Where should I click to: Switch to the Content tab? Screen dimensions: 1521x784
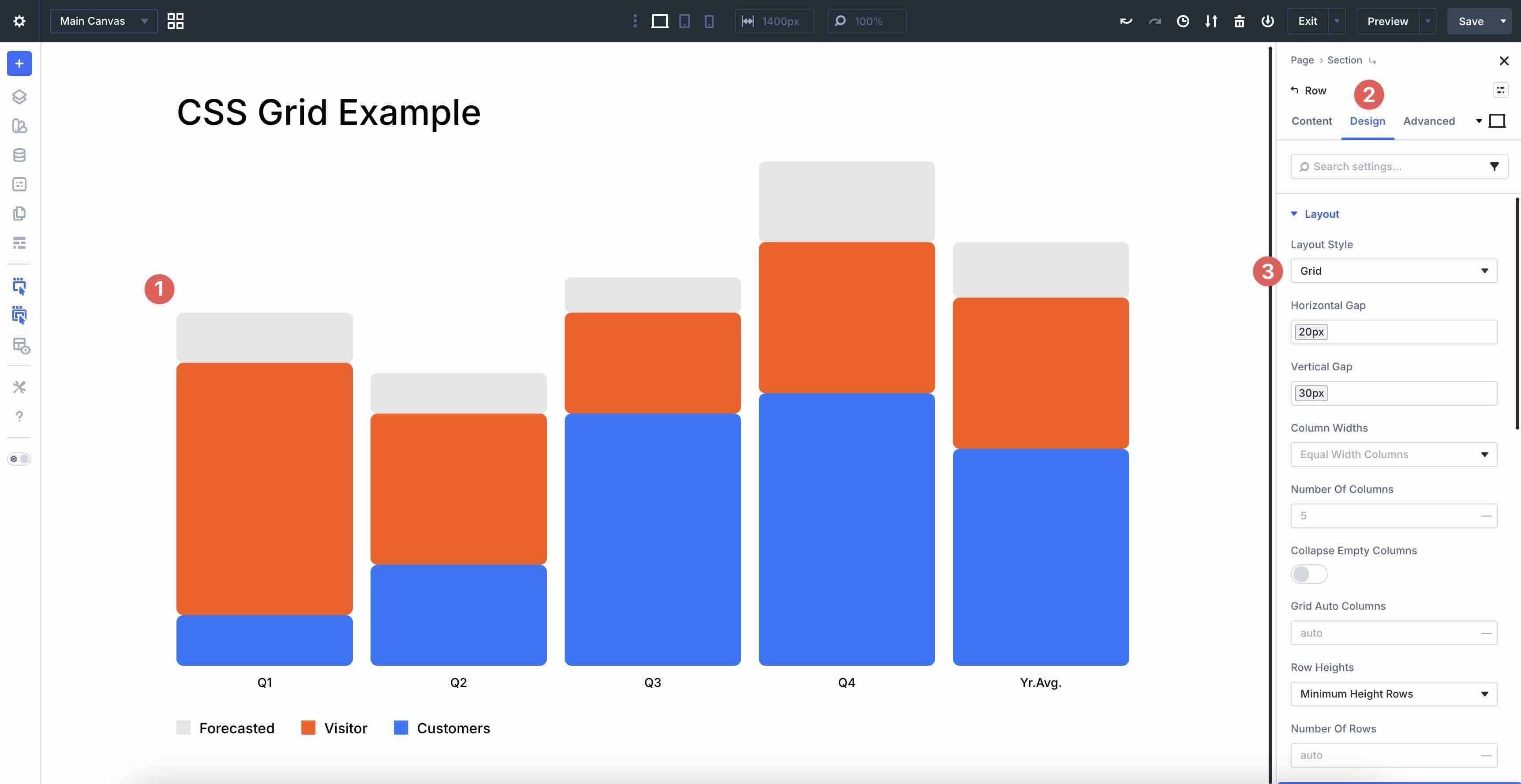(1311, 121)
